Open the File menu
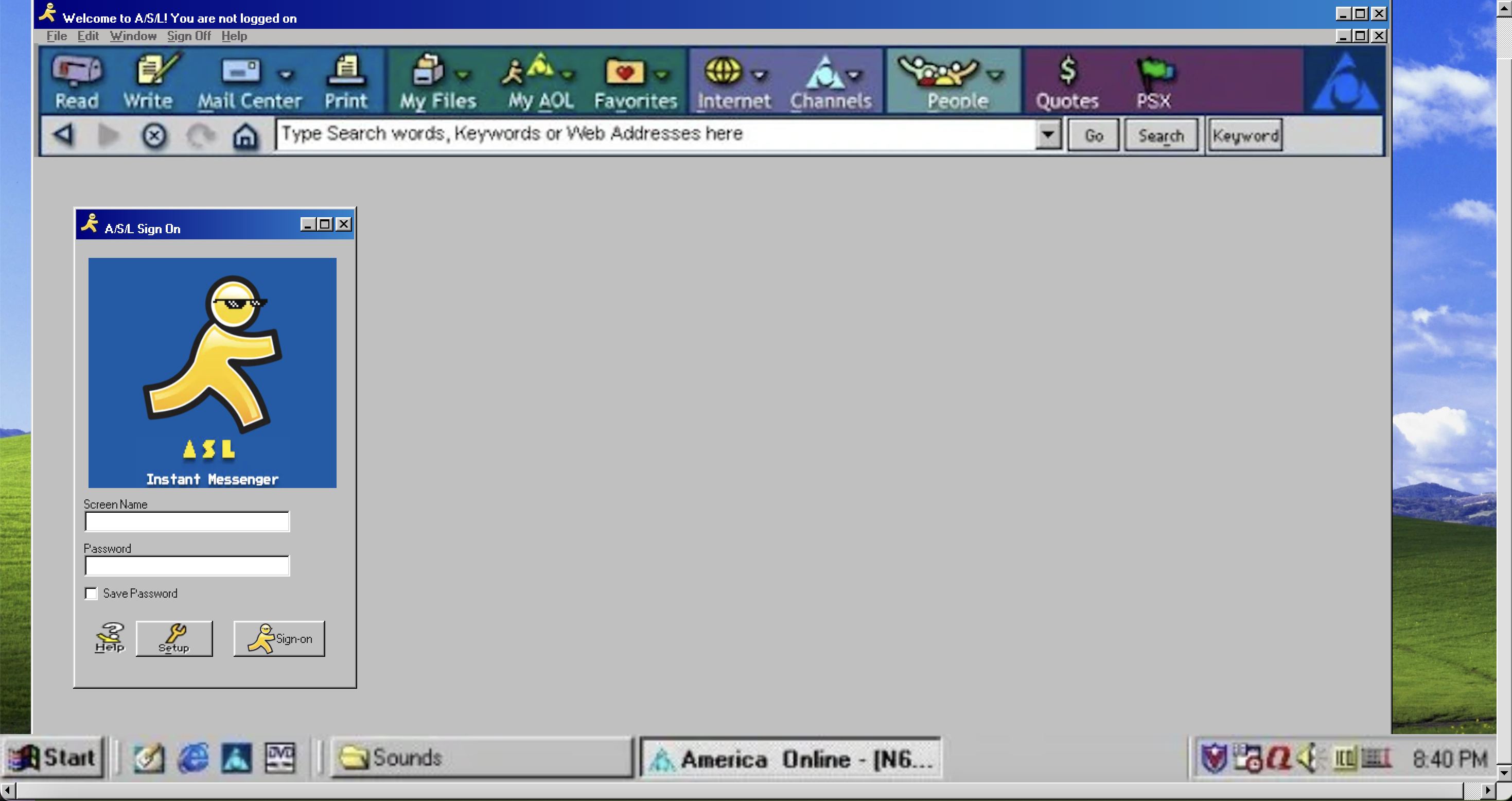 [56, 37]
